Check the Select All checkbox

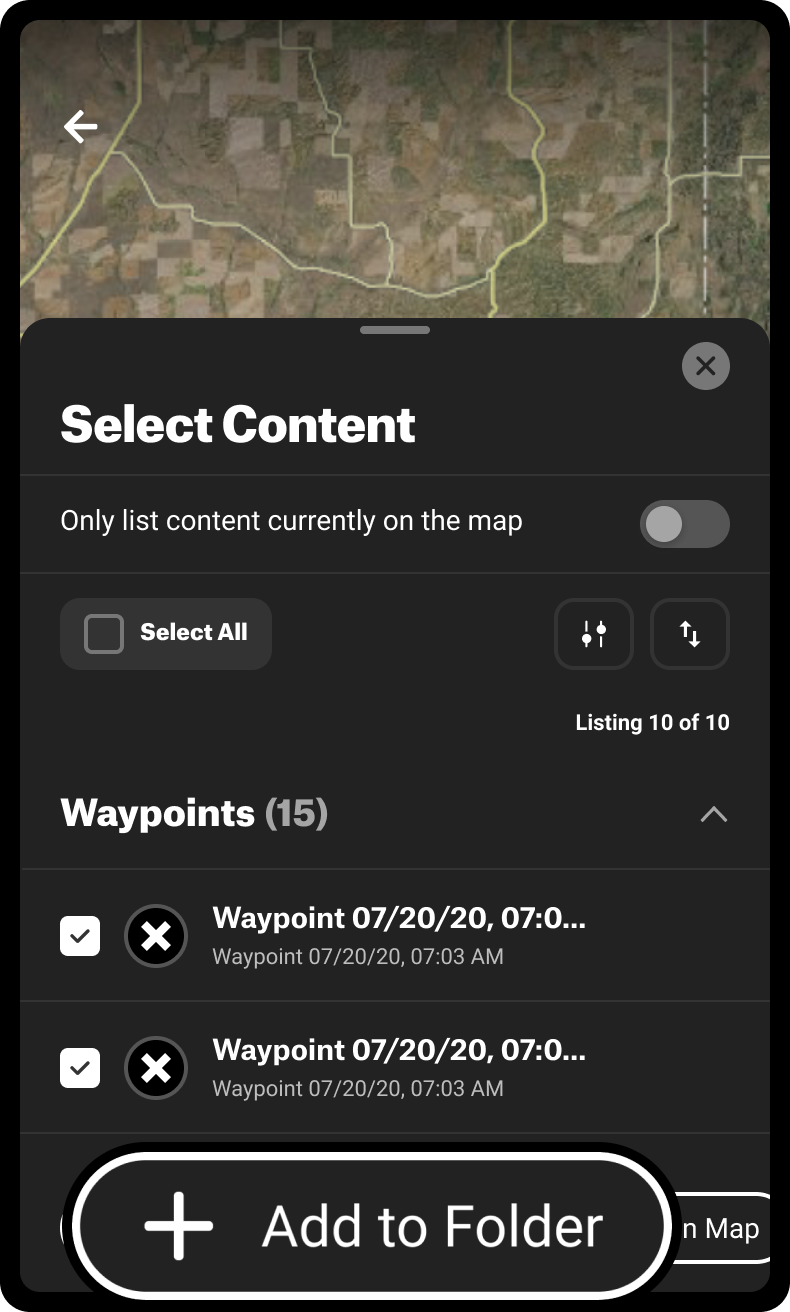pyautogui.click(x=104, y=634)
